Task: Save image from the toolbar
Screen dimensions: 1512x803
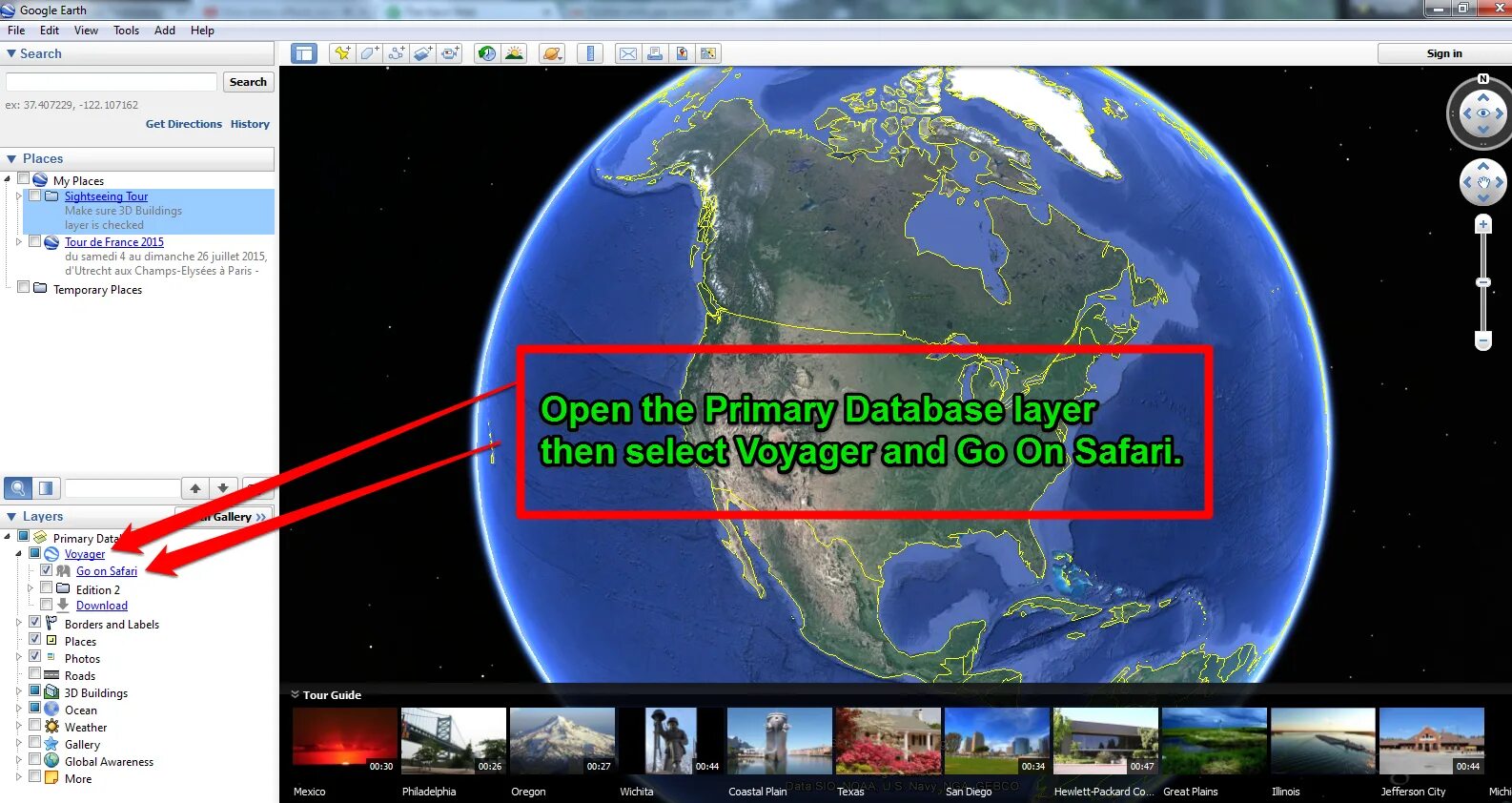Action: pyautogui.click(x=682, y=53)
